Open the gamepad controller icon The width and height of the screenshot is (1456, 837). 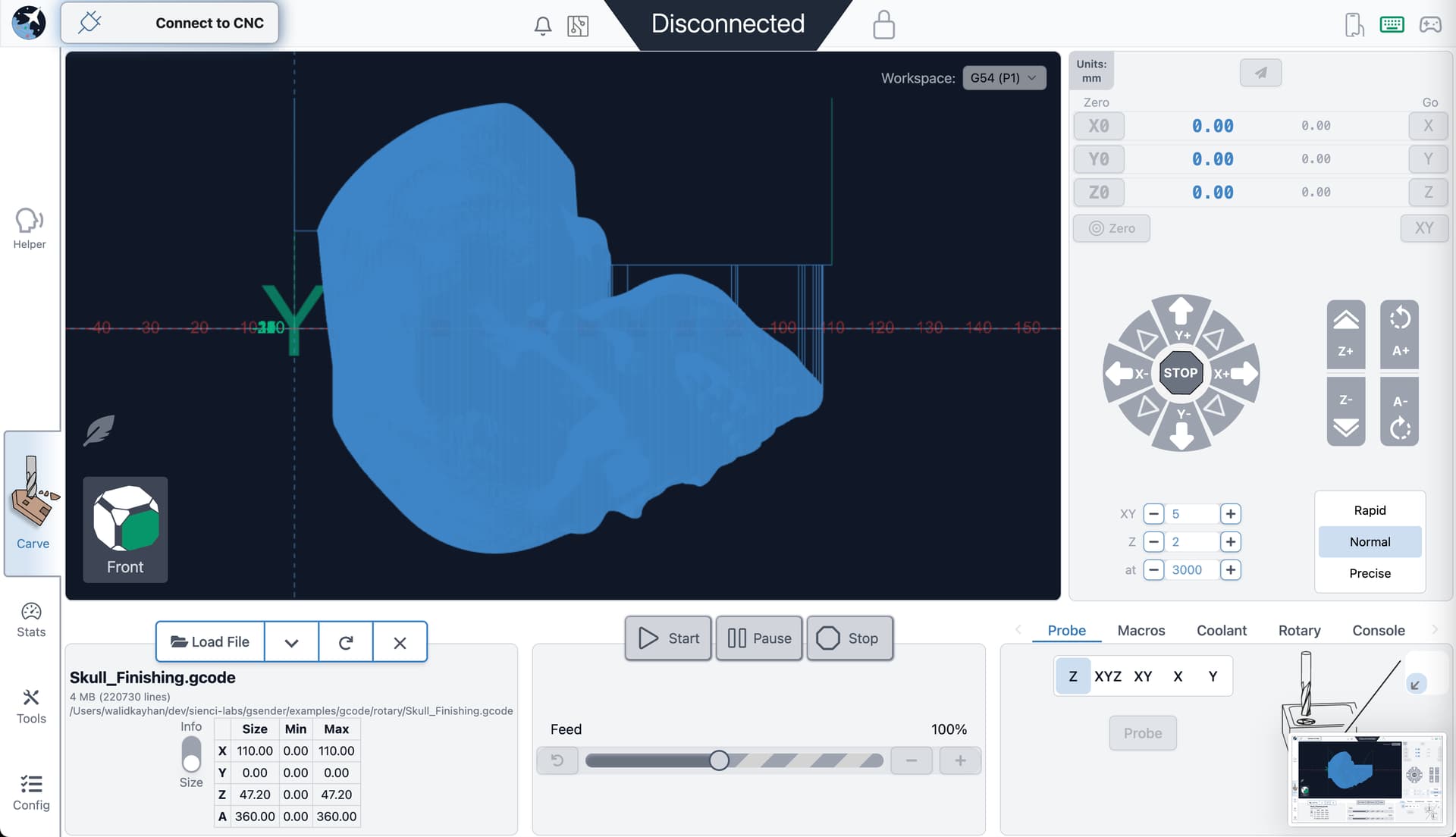coord(1430,25)
